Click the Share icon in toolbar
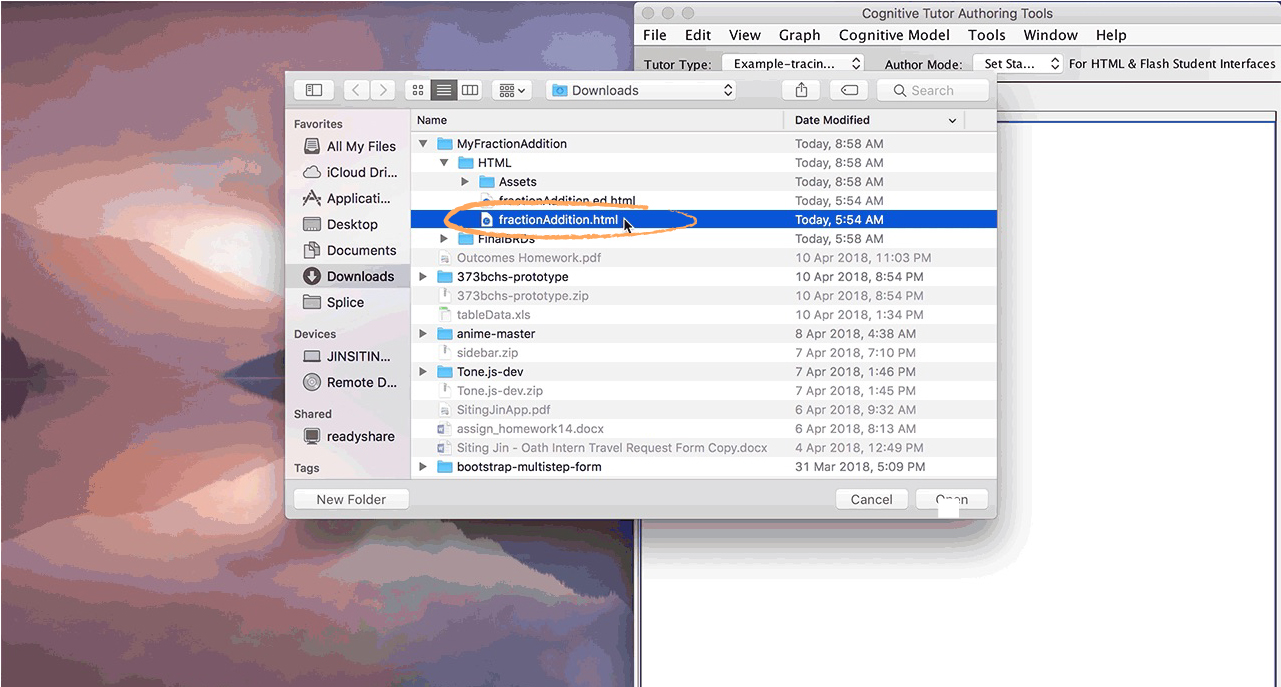 coord(801,90)
